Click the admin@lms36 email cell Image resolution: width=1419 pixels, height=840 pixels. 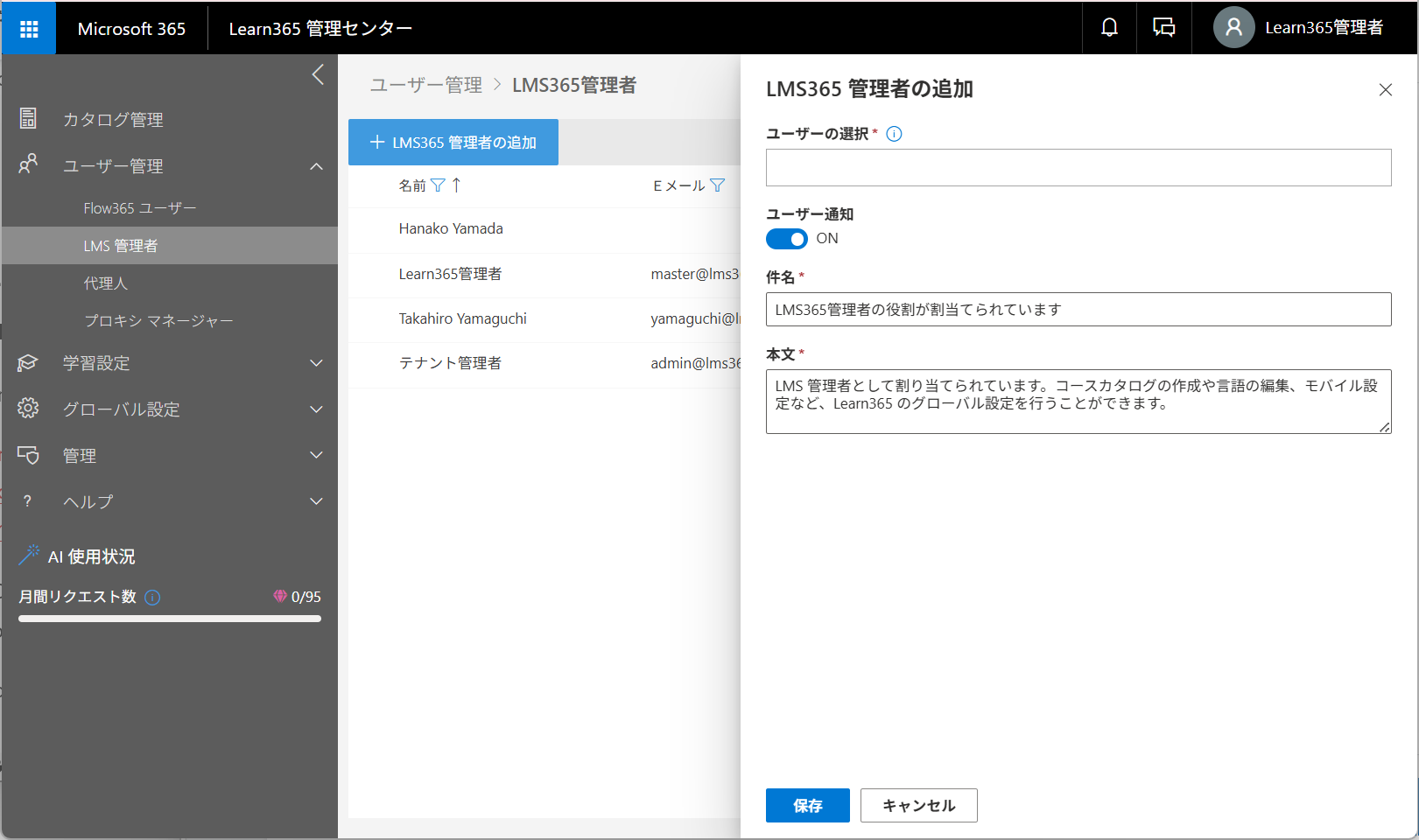(x=695, y=363)
